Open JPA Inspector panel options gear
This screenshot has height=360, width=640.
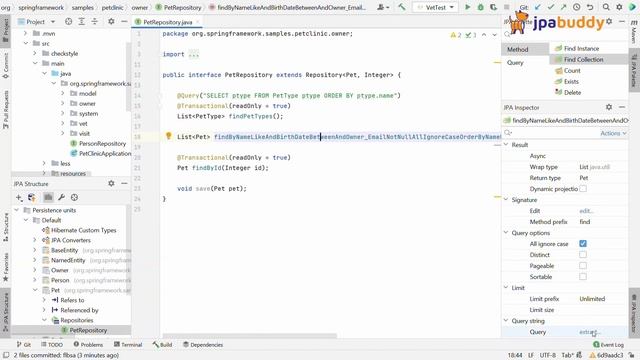(x=609, y=107)
